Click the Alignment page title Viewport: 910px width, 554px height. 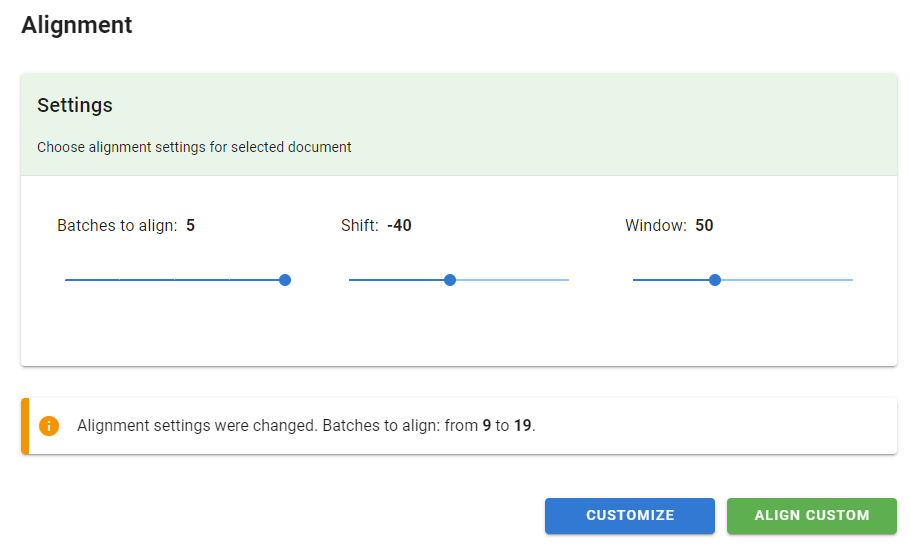tap(77, 25)
